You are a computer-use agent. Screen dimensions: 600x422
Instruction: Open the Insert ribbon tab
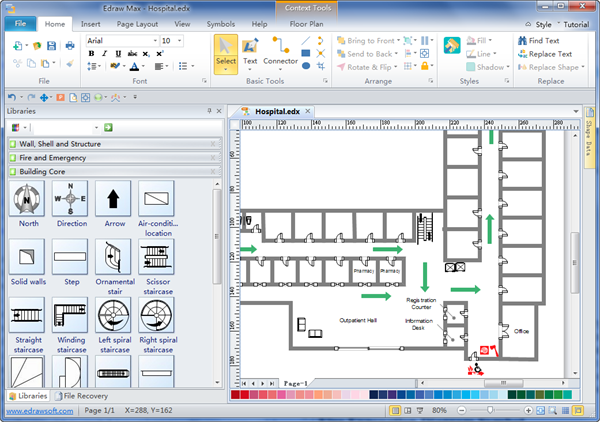[90, 22]
